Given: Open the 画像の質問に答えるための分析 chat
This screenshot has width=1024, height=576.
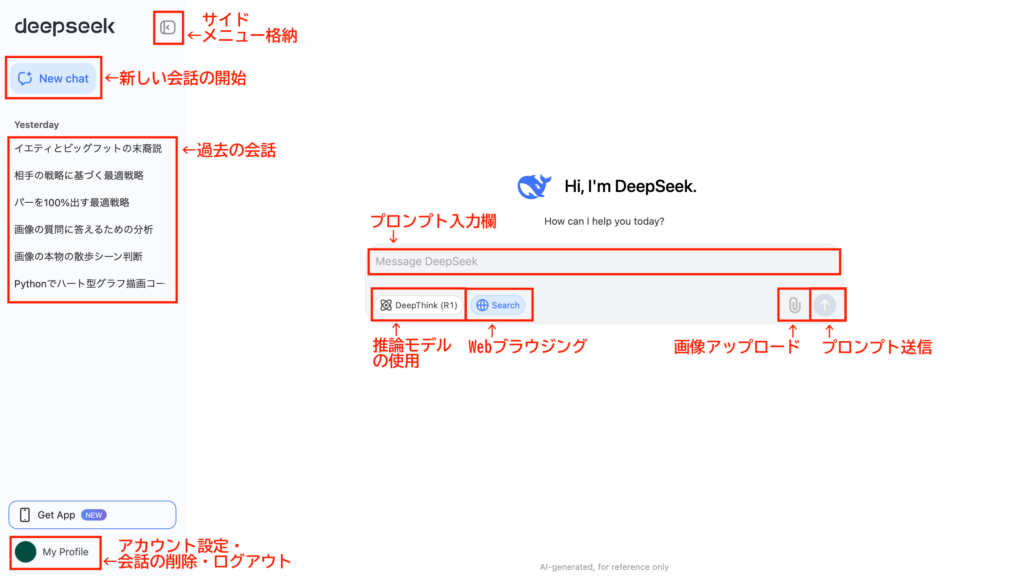Looking at the screenshot, I should pos(83,229).
